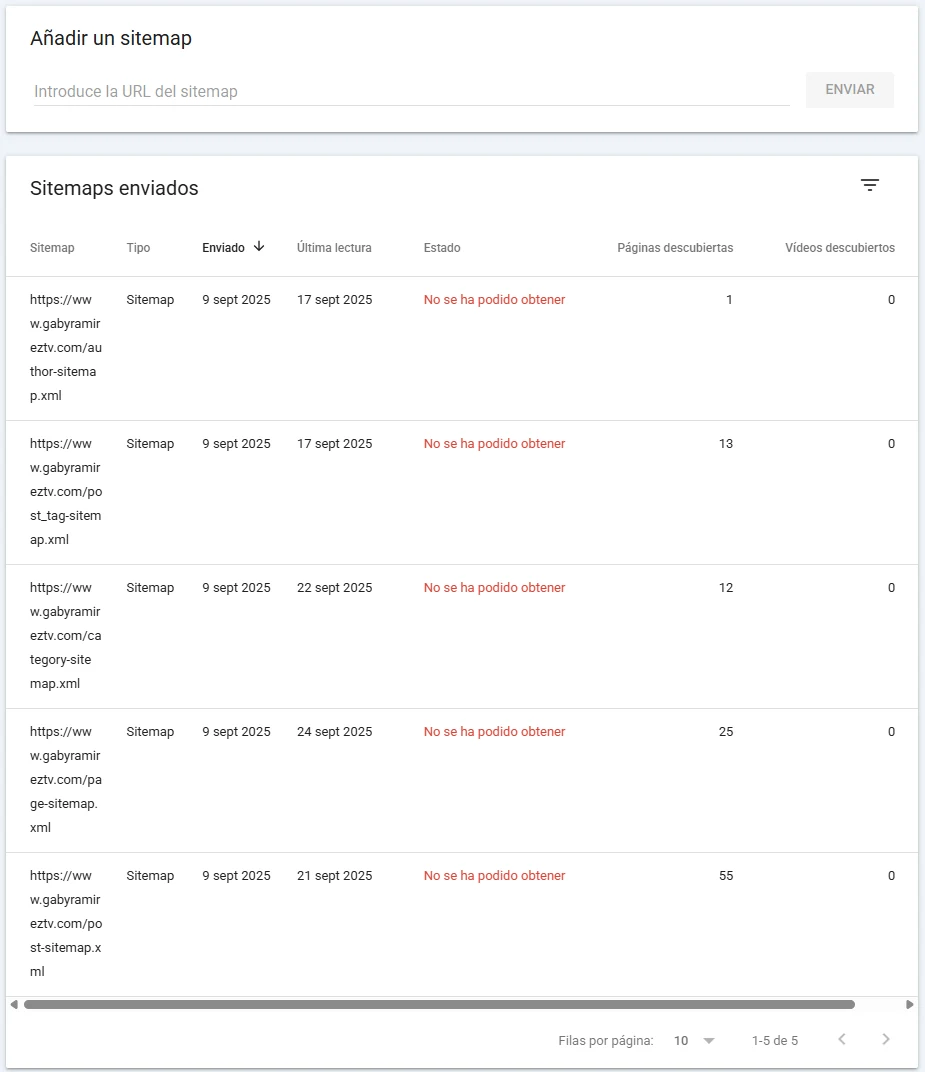Click the scrollbar right arrow
This screenshot has width=925, height=1072.
tap(909, 1004)
